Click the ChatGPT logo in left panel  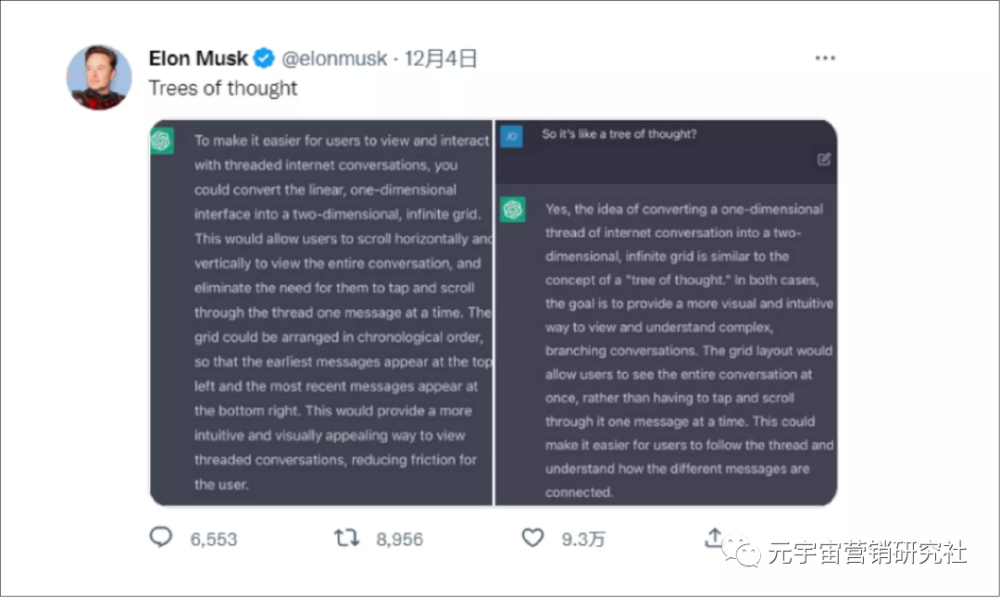162,142
